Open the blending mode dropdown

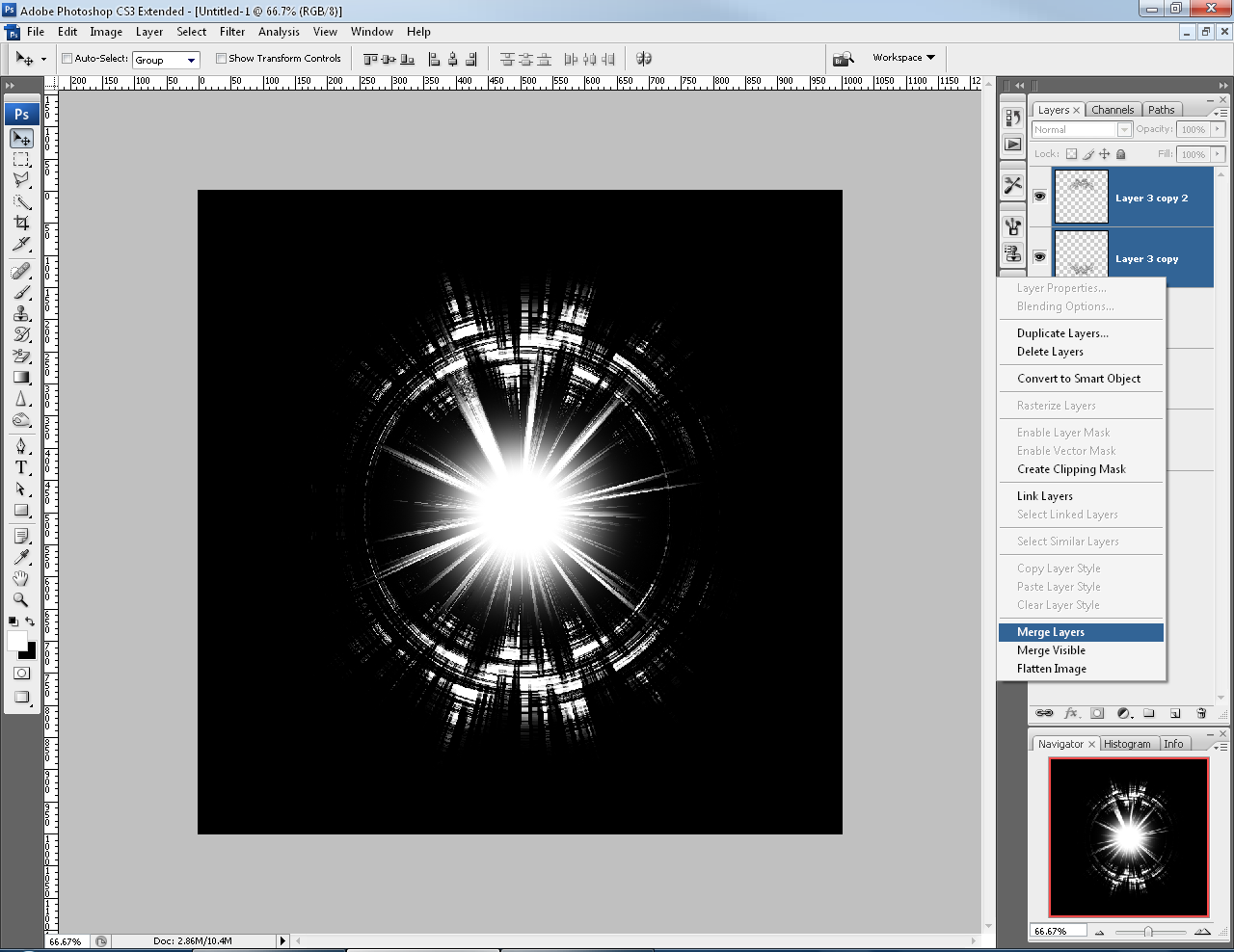(x=1124, y=129)
